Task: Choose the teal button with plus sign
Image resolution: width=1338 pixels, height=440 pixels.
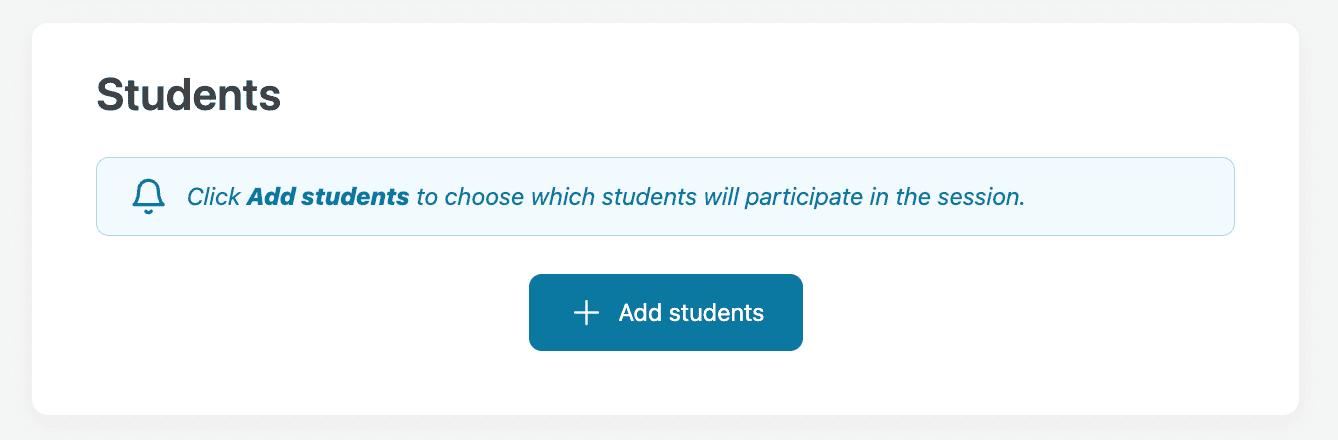Action: pyautogui.click(x=665, y=313)
